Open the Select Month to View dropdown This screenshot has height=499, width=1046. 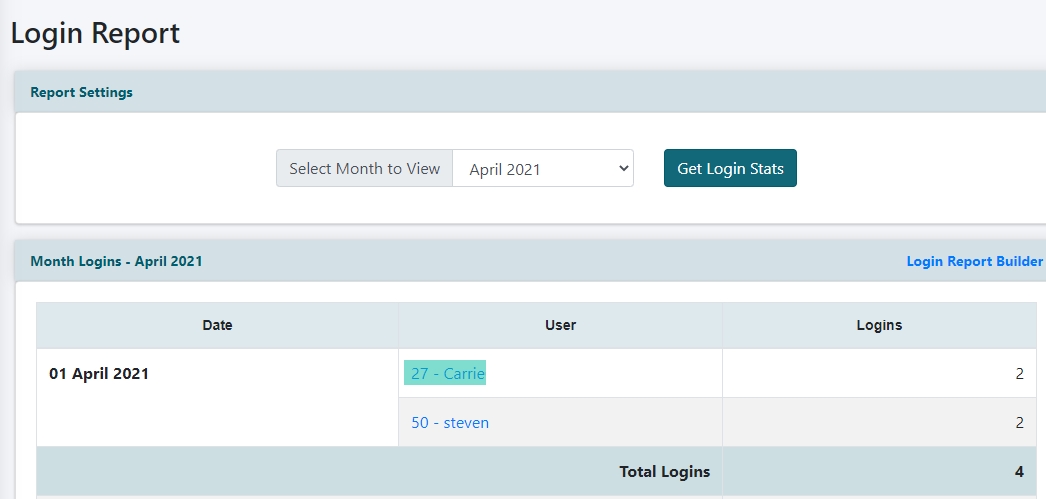(543, 168)
